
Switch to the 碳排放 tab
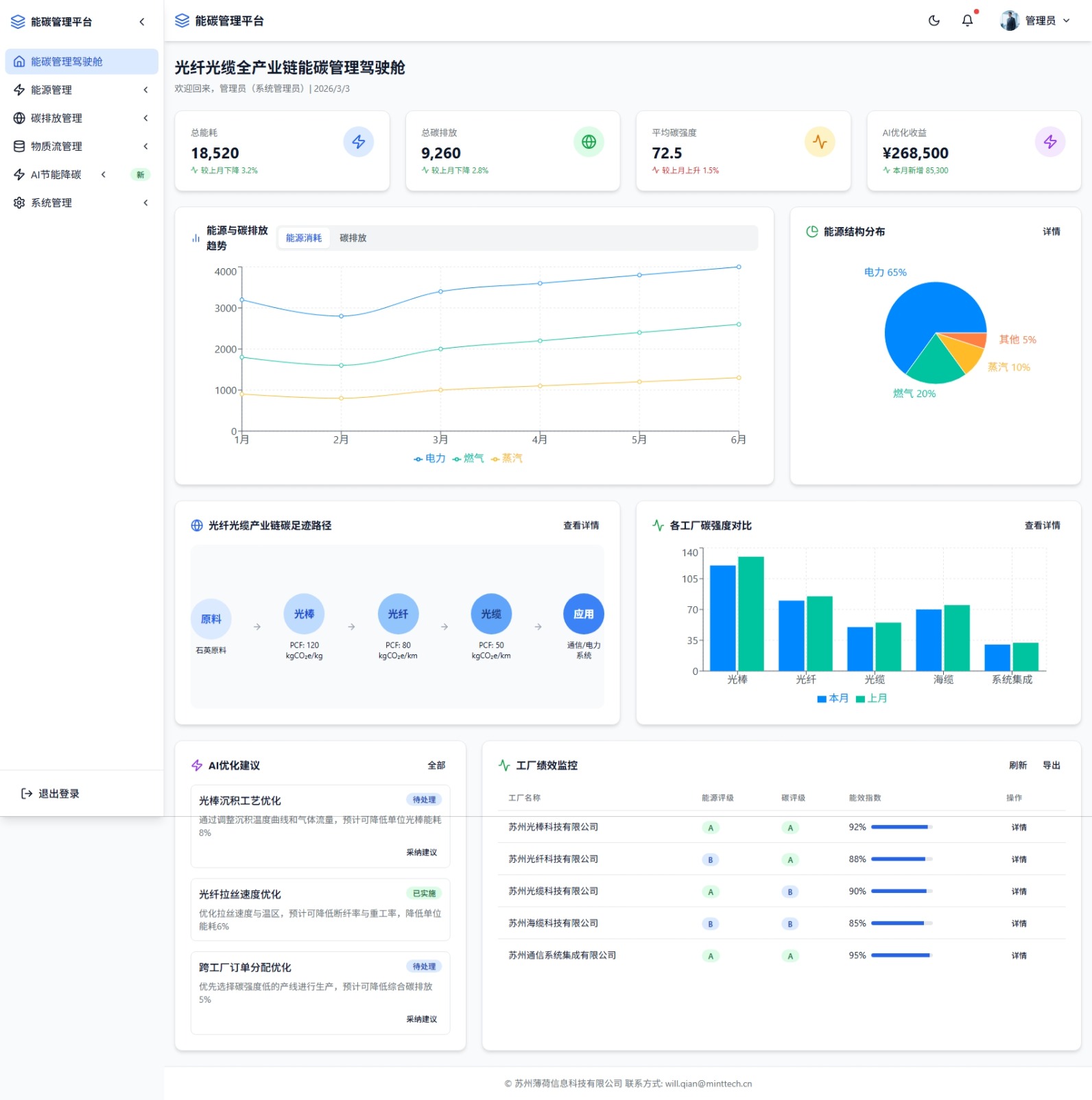point(353,238)
